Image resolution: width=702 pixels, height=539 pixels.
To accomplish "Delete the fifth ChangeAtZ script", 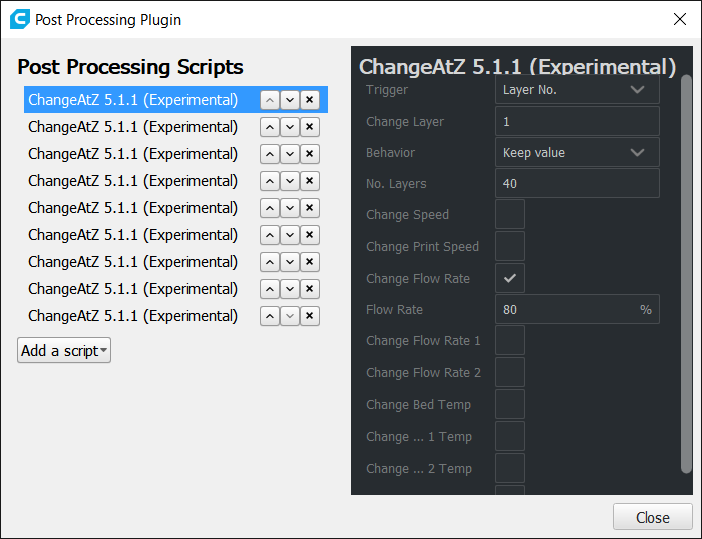I will click(x=309, y=208).
